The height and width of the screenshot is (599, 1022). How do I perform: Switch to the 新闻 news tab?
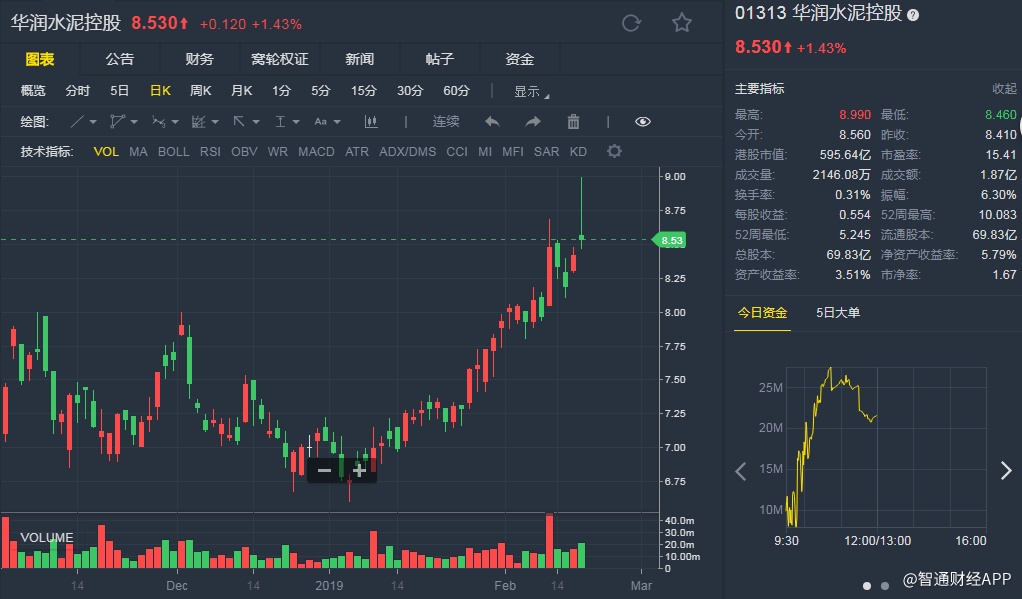tap(360, 59)
